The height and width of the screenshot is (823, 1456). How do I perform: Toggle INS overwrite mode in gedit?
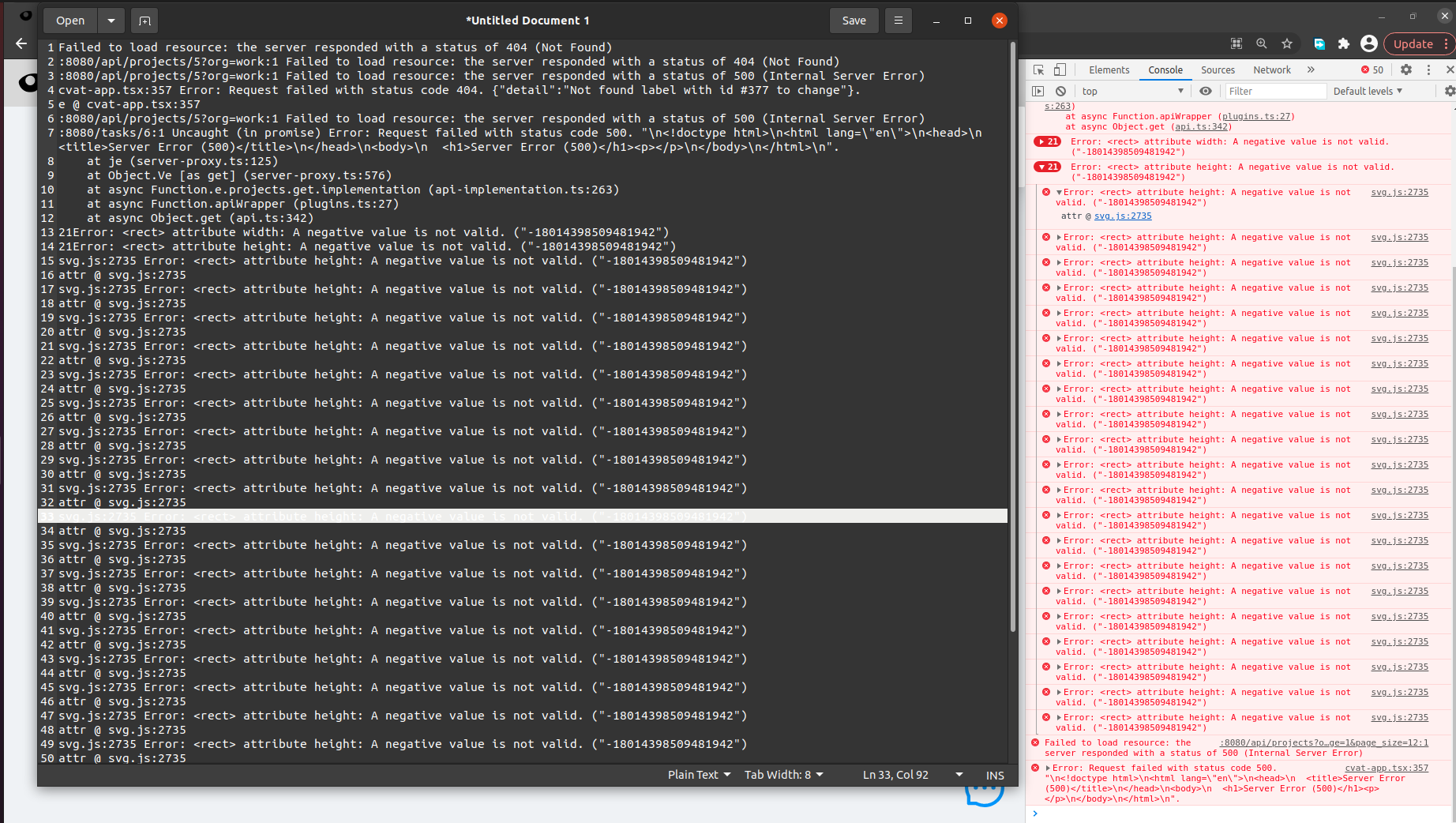(x=994, y=775)
